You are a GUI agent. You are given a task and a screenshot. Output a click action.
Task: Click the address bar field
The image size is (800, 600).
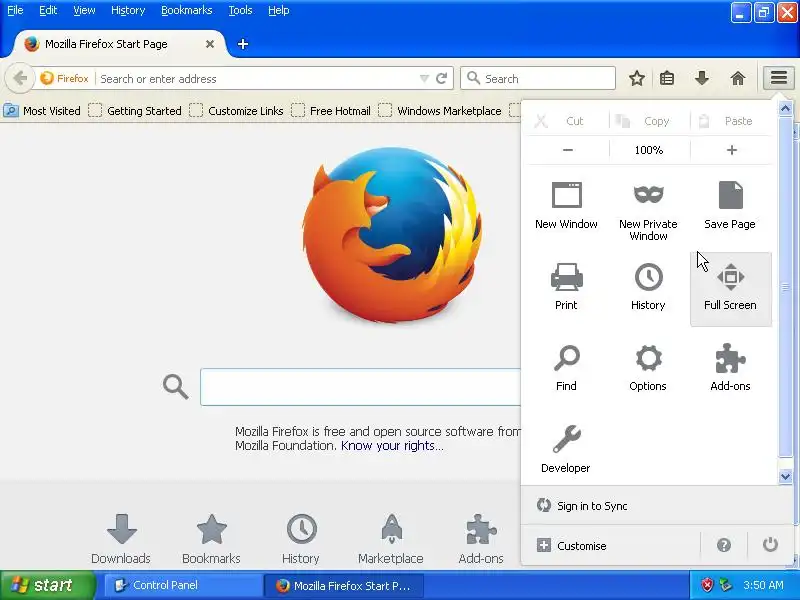point(255,79)
